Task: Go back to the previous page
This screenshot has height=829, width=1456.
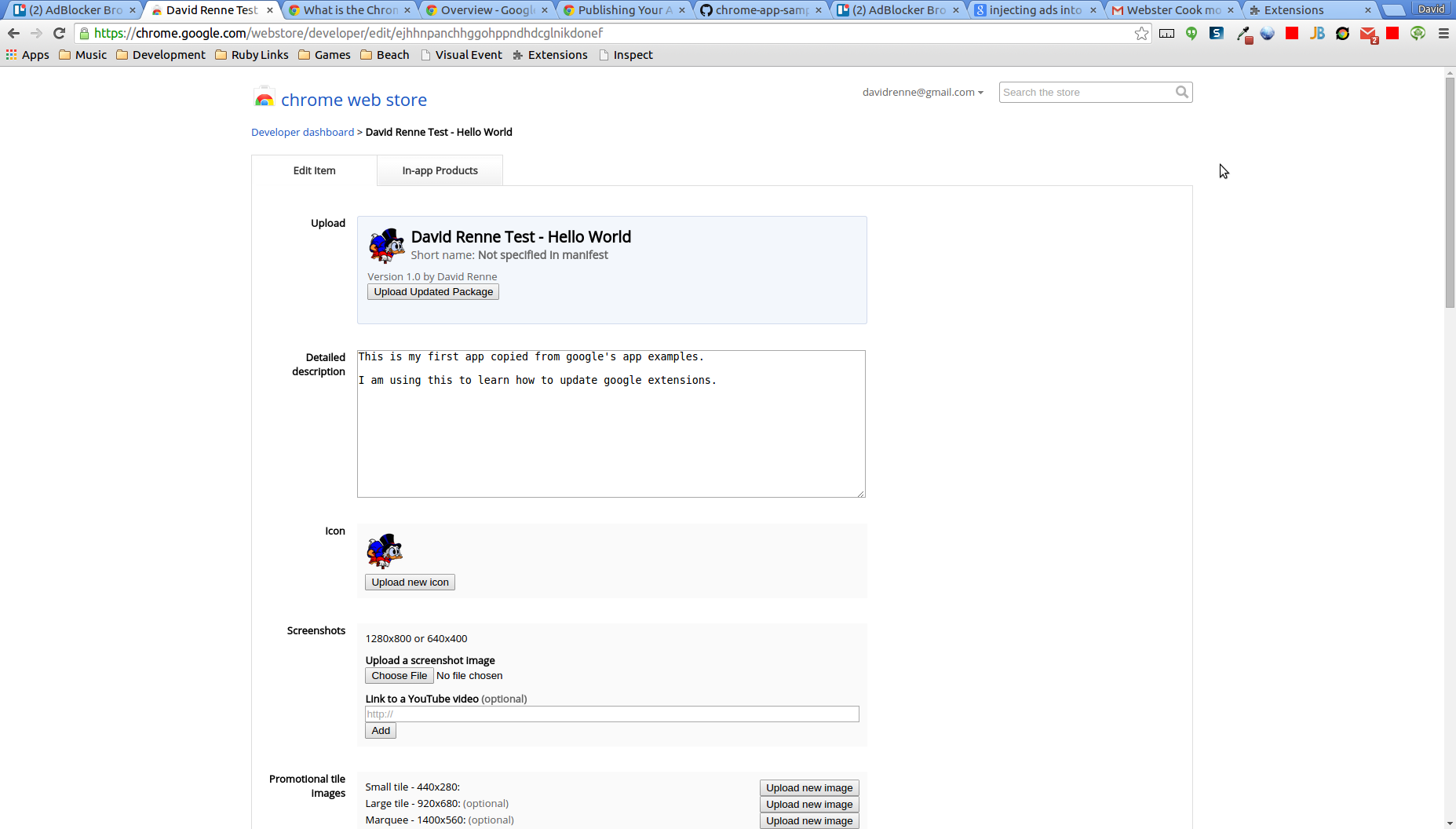Action: [x=13, y=33]
